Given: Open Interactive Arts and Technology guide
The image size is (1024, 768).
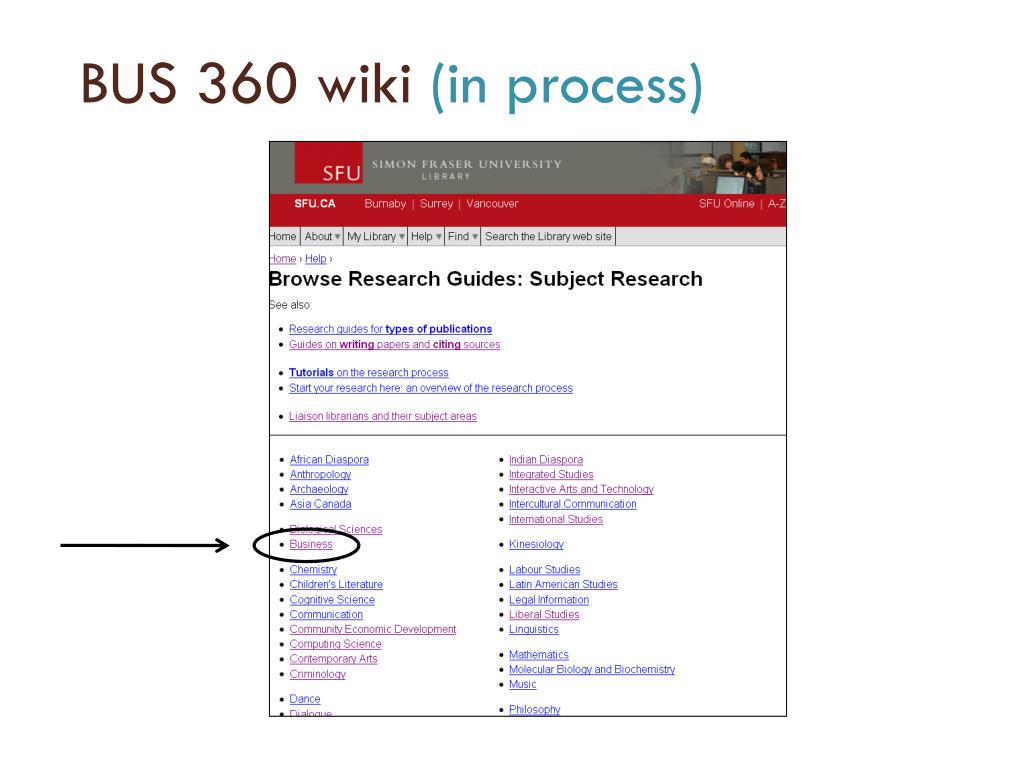Looking at the screenshot, I should pyautogui.click(x=581, y=489).
